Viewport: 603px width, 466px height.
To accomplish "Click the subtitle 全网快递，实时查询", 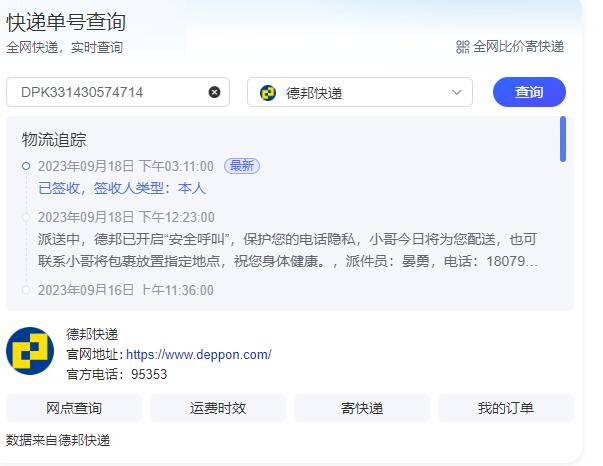I will click(65, 47).
